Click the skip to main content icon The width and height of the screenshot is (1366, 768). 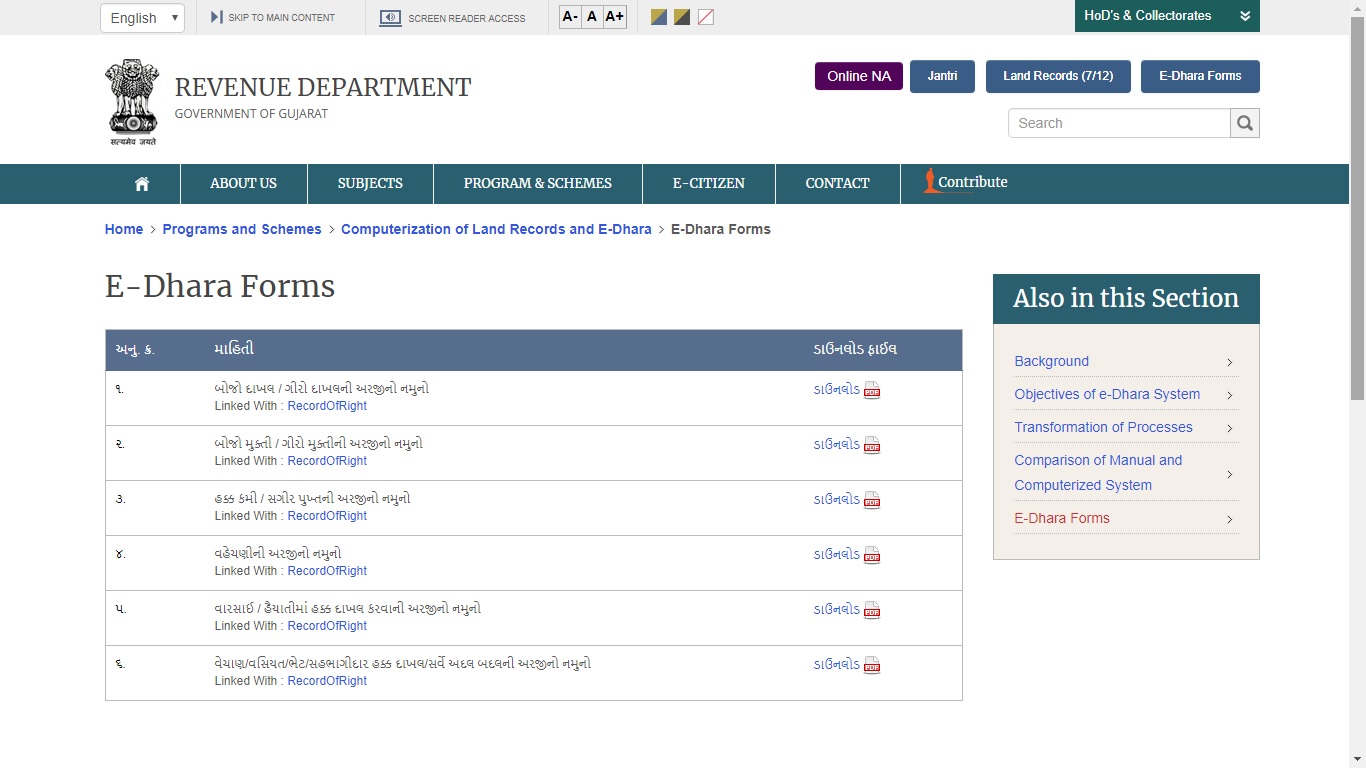click(x=216, y=17)
